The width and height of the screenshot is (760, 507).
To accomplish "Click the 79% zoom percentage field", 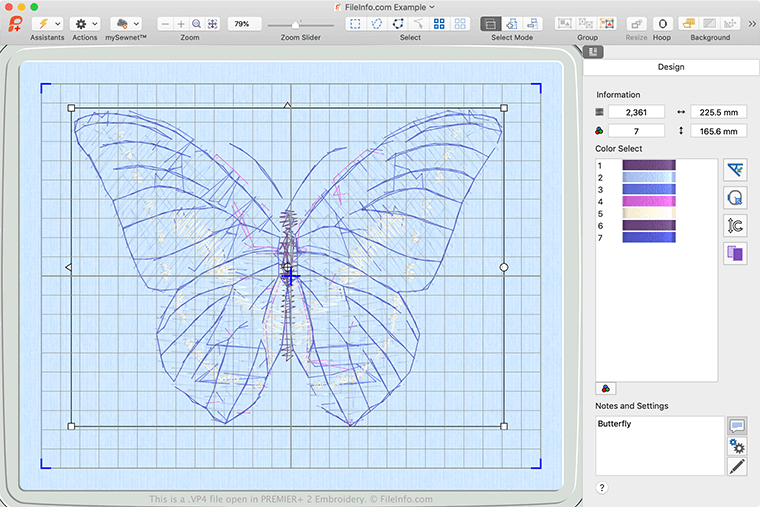I will (x=244, y=24).
